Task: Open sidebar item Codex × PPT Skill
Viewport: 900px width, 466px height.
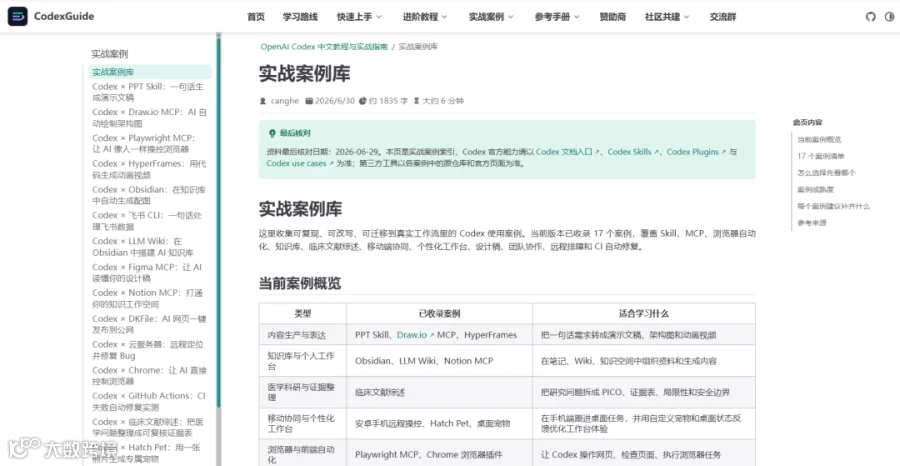Action: coord(148,92)
